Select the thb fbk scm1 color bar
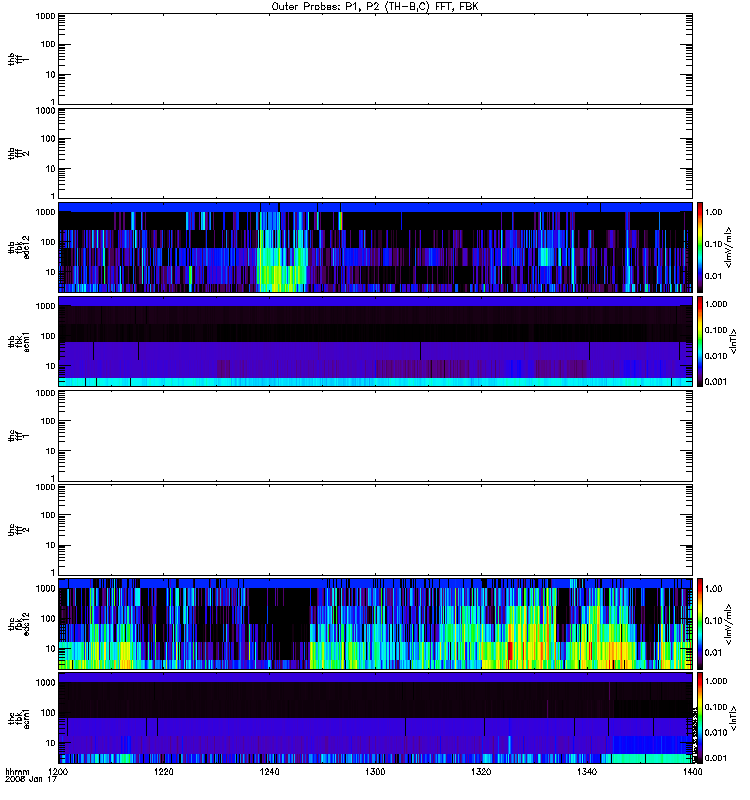Image resolution: width=750 pixels, height=800 pixels. [x=700, y=341]
